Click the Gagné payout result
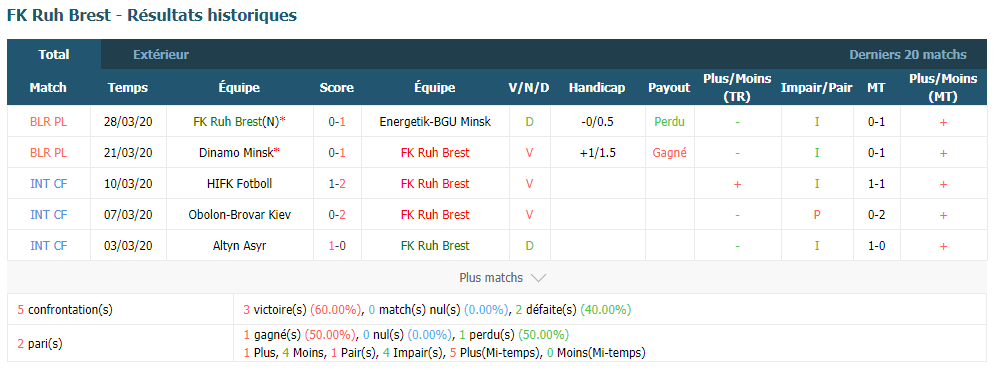 (669, 153)
